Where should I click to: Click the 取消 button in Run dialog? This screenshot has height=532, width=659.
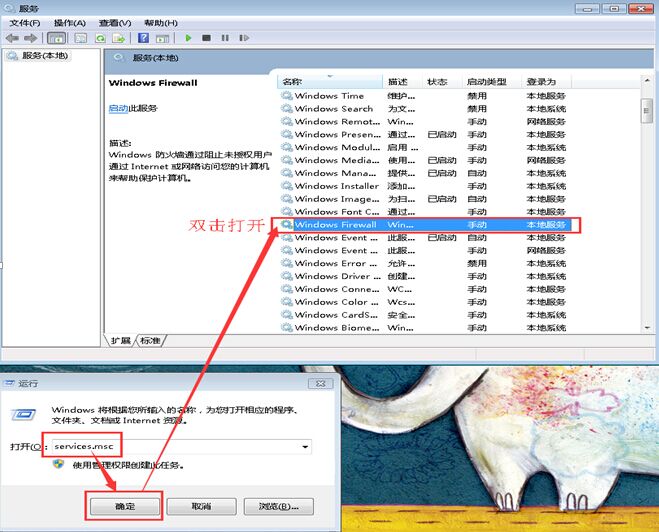pos(201,506)
